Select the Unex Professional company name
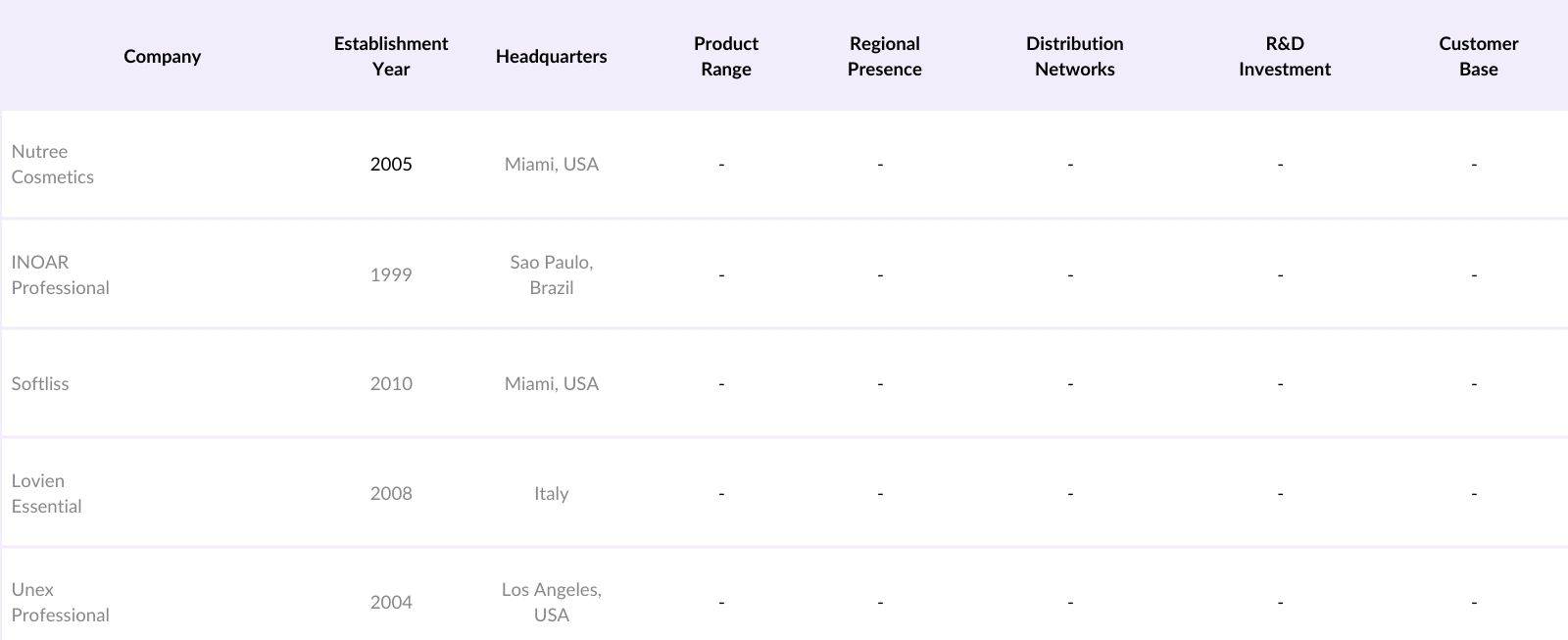Viewport: 1568px width, 640px height. [61, 603]
